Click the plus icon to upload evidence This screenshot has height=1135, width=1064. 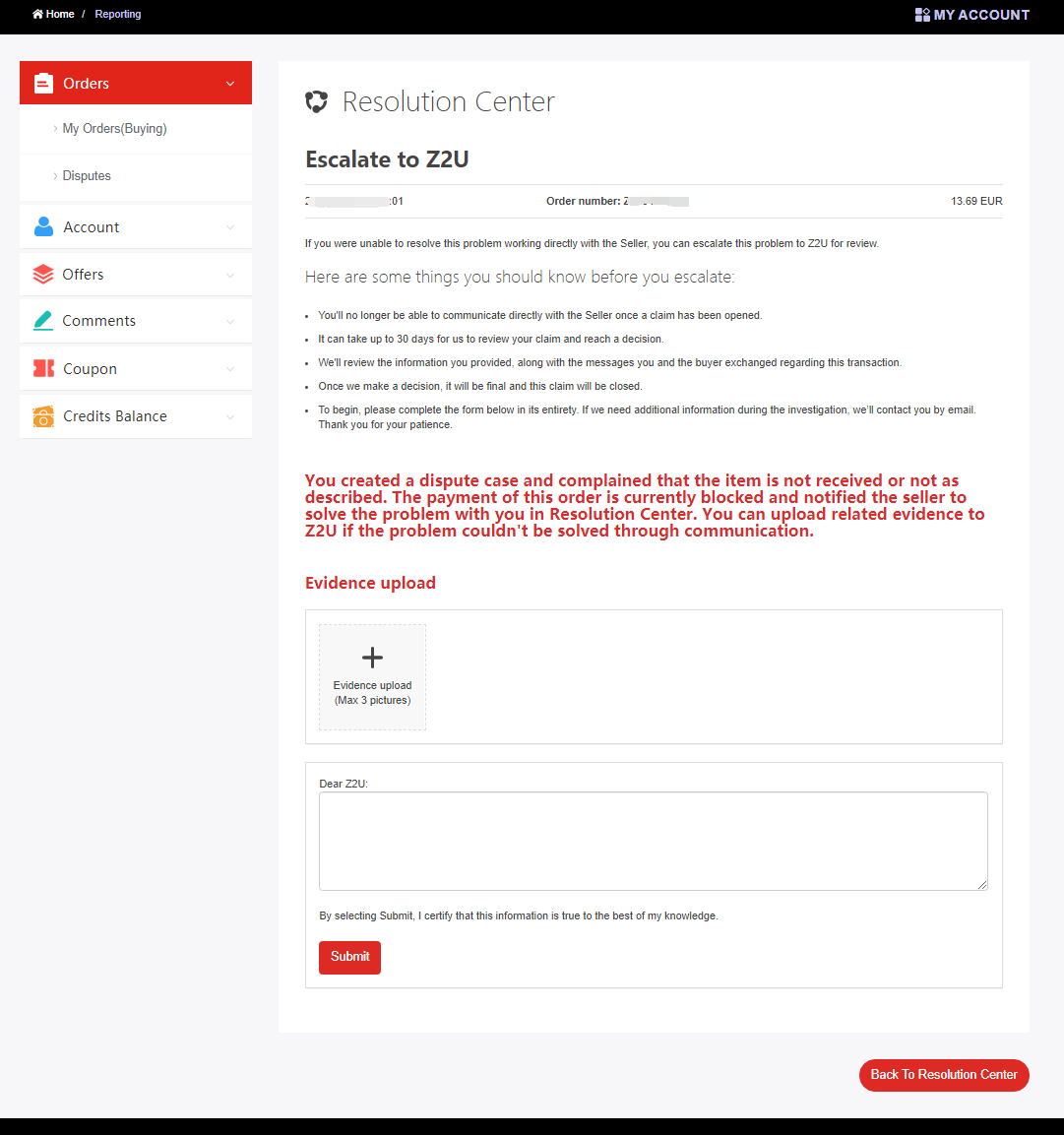click(x=372, y=658)
